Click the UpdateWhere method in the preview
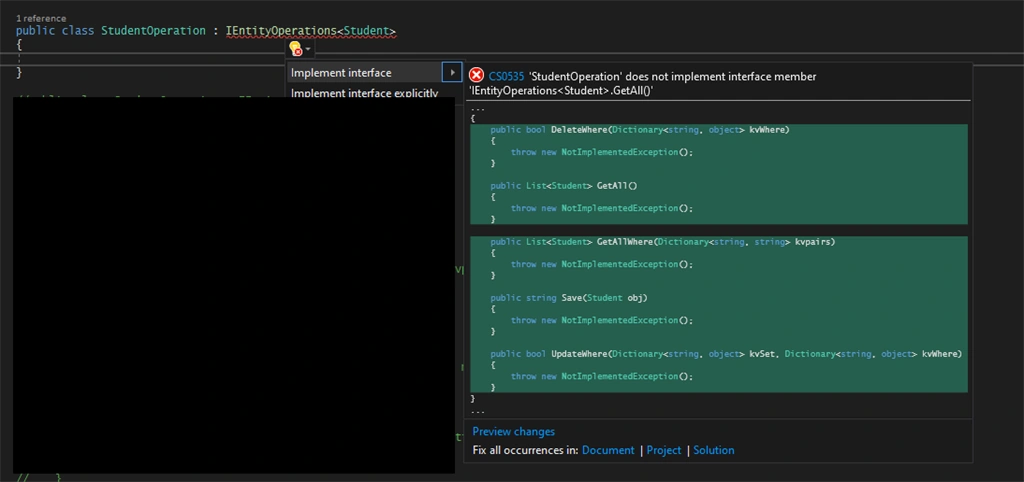1024x482 pixels. 579,354
